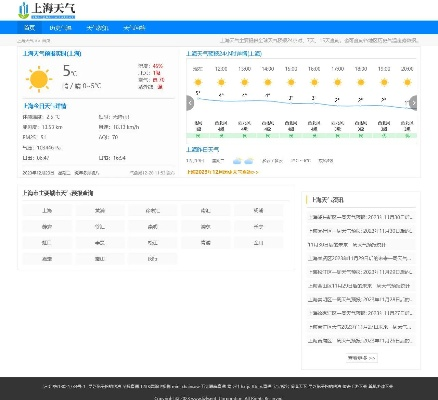Click the 10.13 km/h wind speed value

[126, 127]
